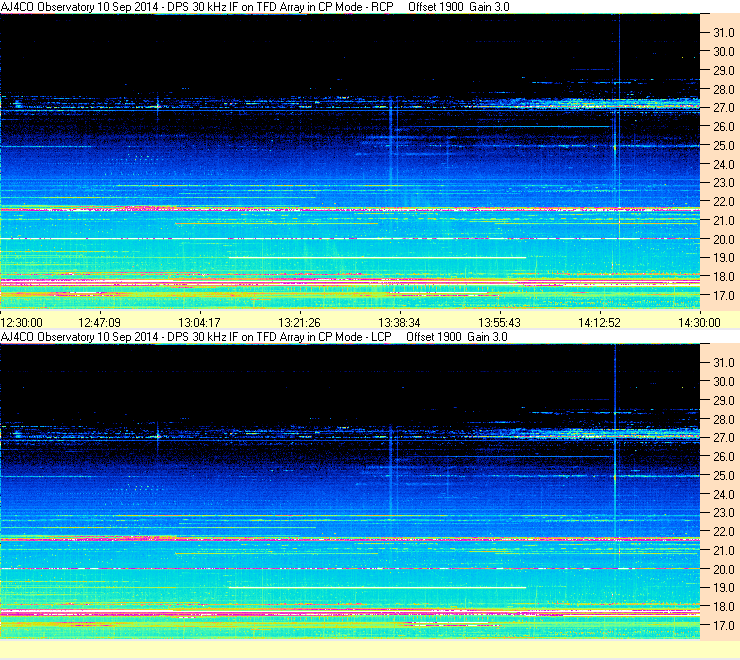The height and width of the screenshot is (660, 740).
Task: Click the 12:47:09 time axis label
Action: pos(99,322)
